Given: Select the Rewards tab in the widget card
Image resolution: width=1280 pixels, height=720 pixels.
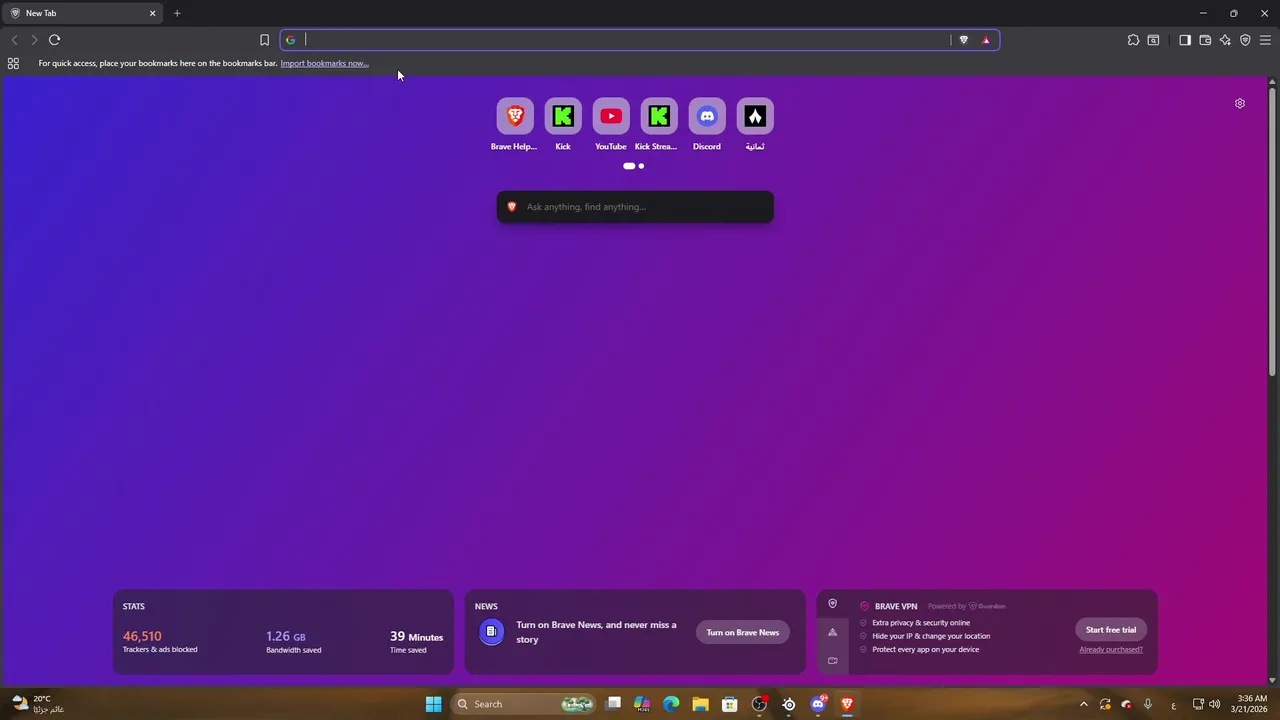Looking at the screenshot, I should (832, 632).
